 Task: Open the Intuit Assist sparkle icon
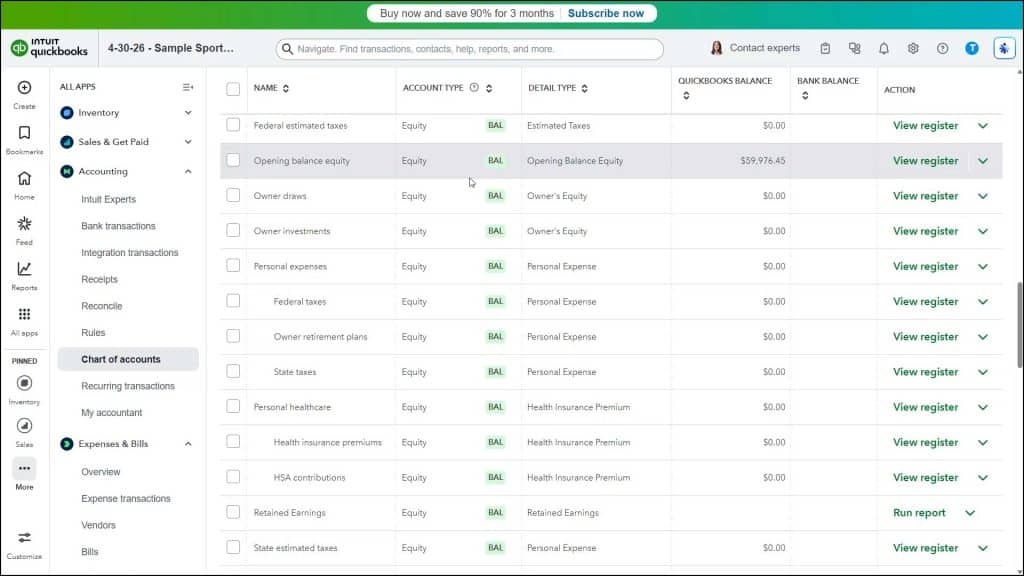[x=1004, y=48]
